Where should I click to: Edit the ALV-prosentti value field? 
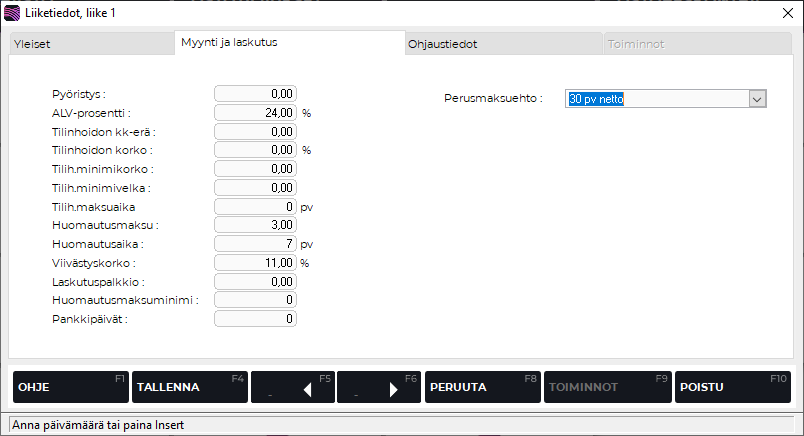[x=256, y=113]
